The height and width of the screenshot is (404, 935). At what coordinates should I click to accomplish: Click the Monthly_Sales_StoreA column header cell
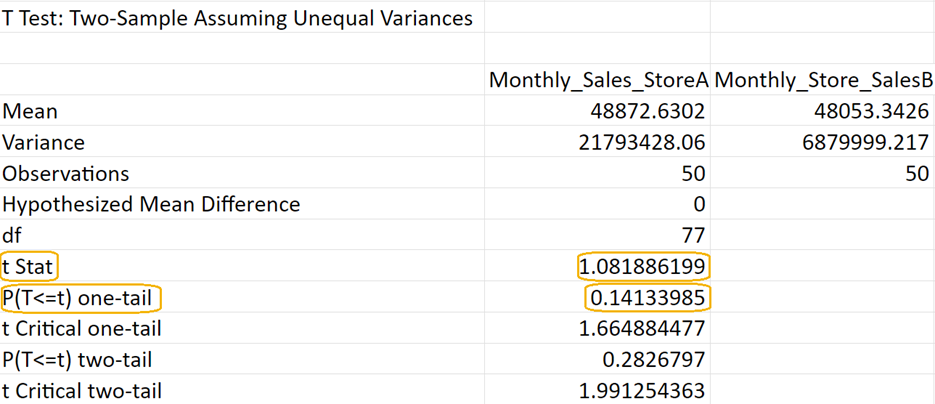(x=597, y=80)
